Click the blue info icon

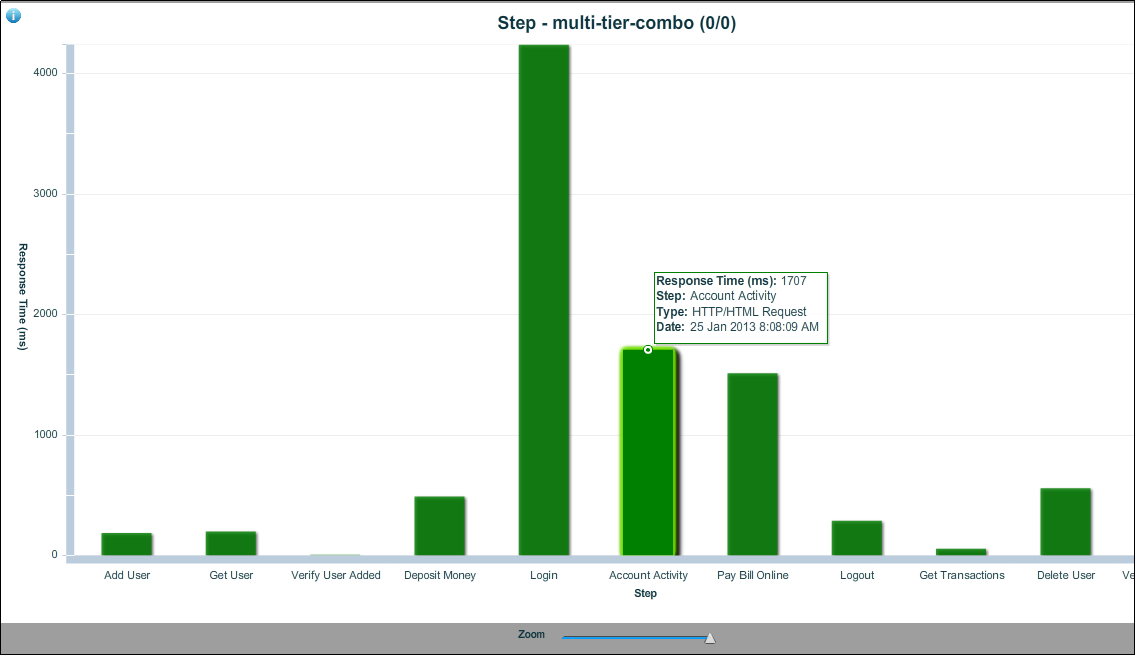pyautogui.click(x=13, y=14)
